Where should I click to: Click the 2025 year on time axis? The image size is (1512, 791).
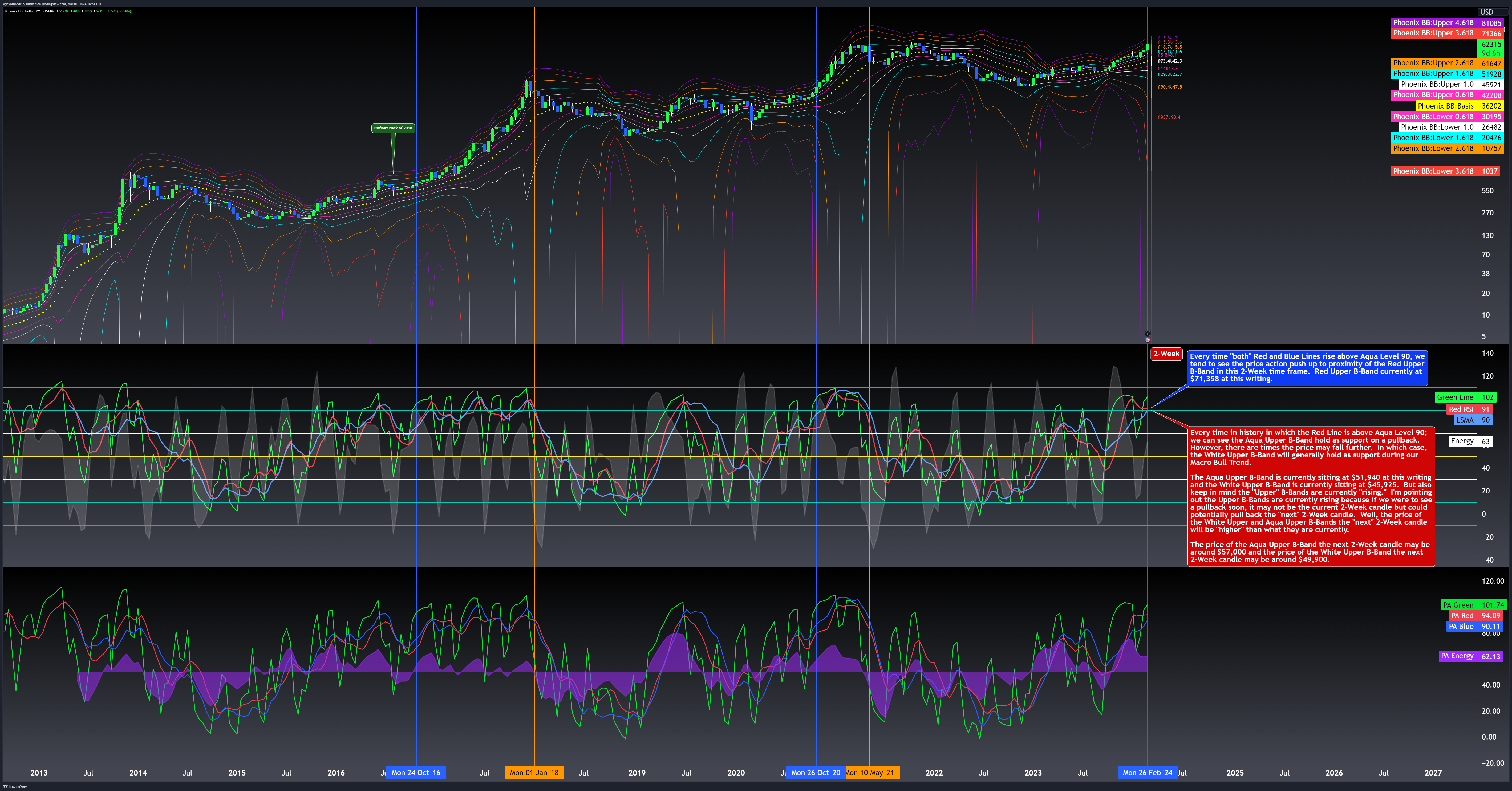point(1235,773)
